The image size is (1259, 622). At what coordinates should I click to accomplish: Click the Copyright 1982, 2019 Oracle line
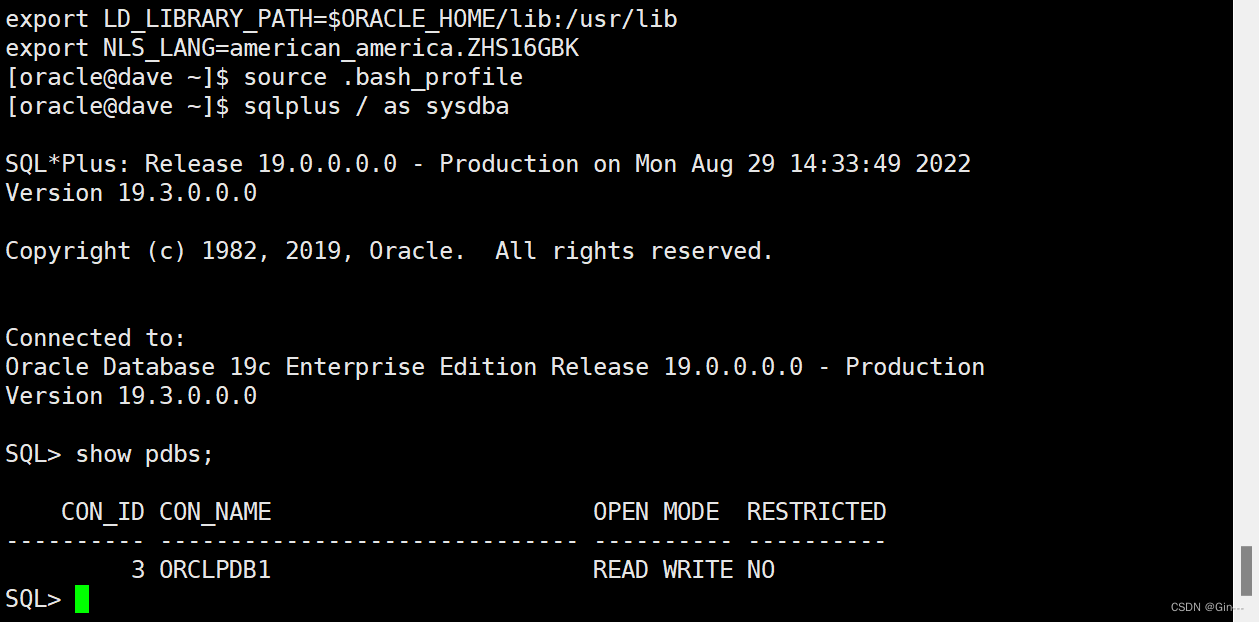tap(390, 251)
